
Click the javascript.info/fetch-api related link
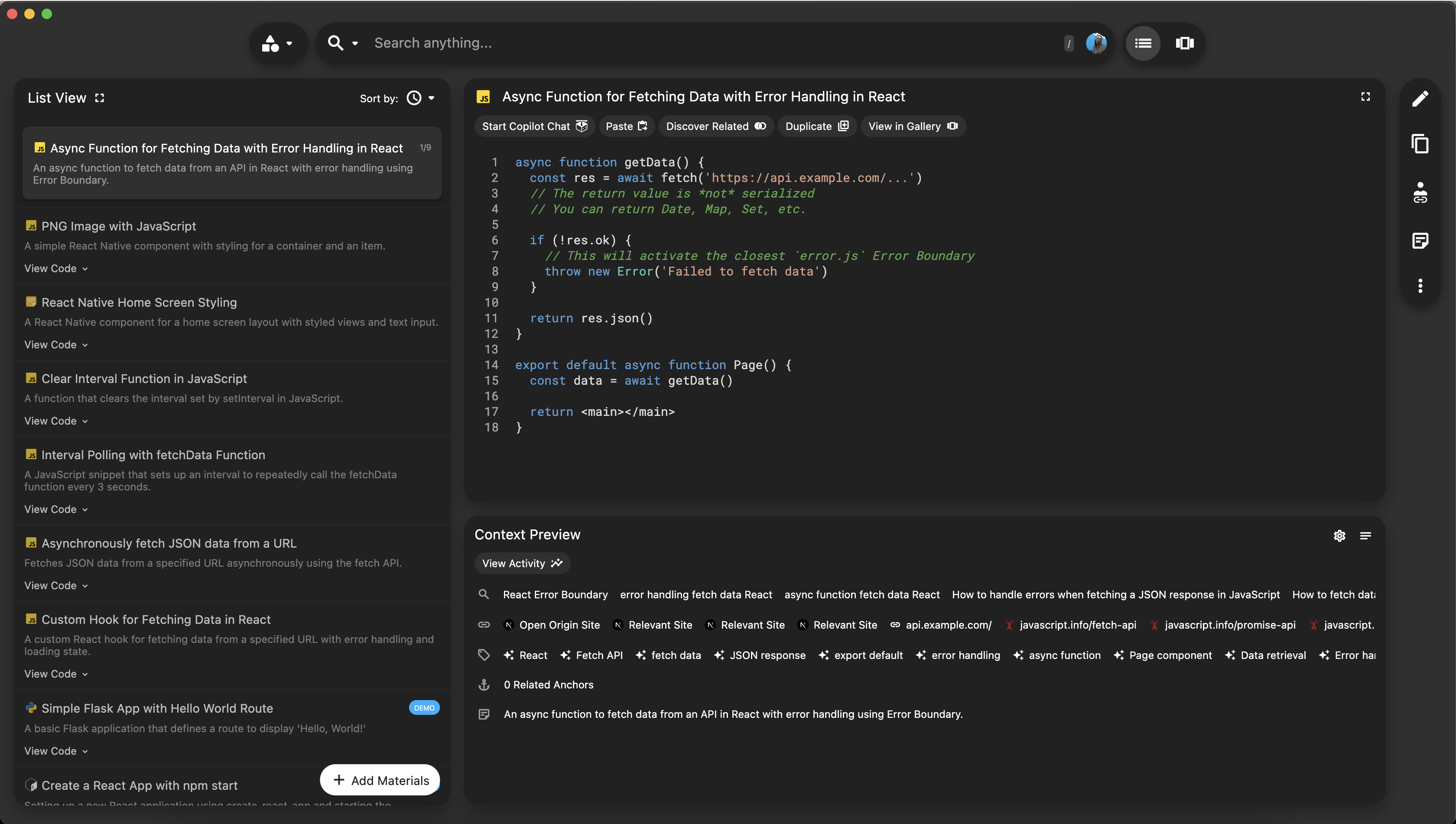1077,625
